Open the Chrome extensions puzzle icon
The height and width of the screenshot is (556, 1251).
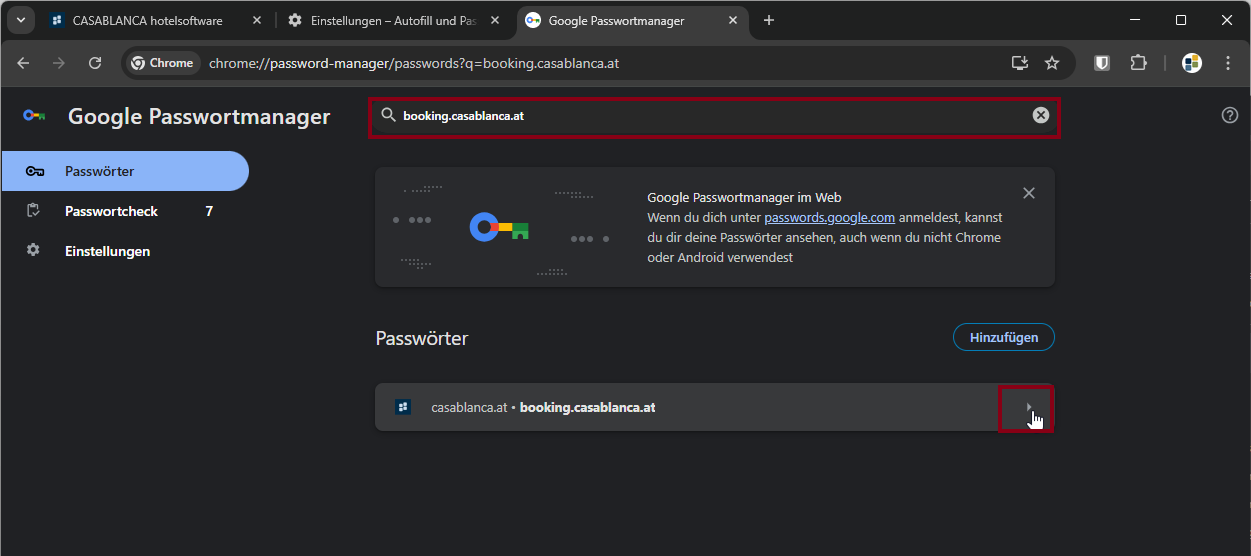click(x=1138, y=63)
